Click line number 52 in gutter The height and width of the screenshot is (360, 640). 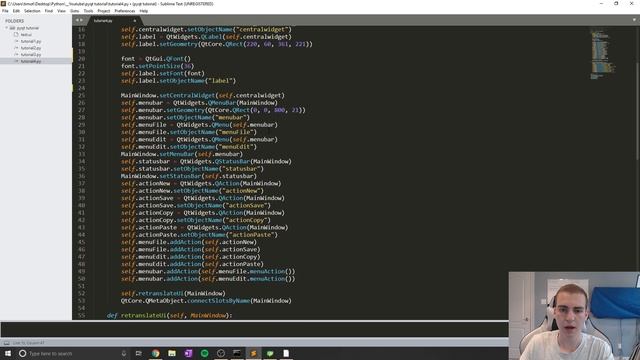pyautogui.click(x=81, y=293)
